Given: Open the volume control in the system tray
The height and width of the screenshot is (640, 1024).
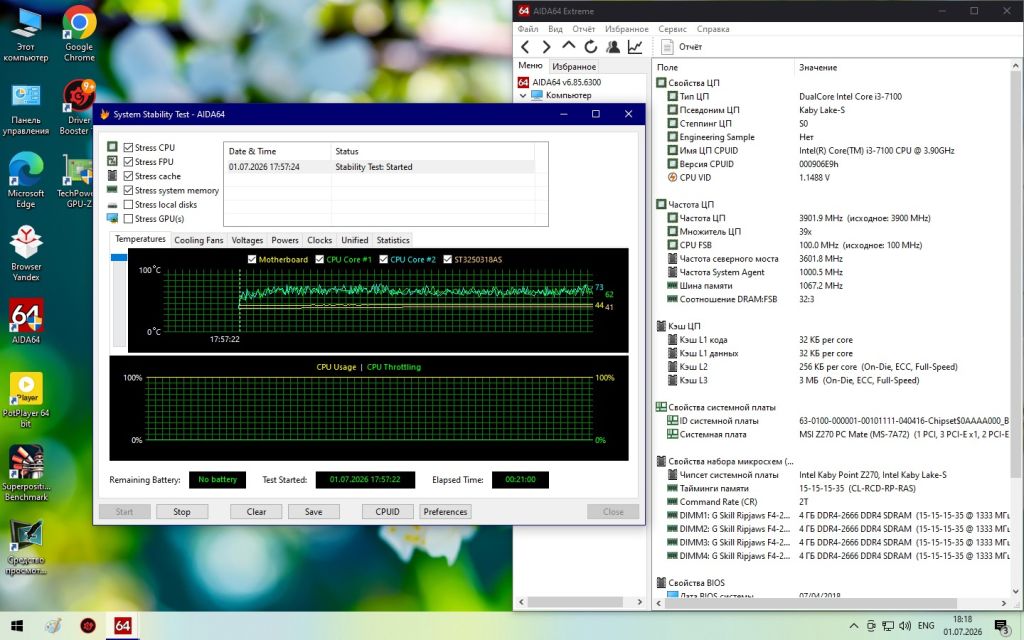Looking at the screenshot, I should coord(904,626).
